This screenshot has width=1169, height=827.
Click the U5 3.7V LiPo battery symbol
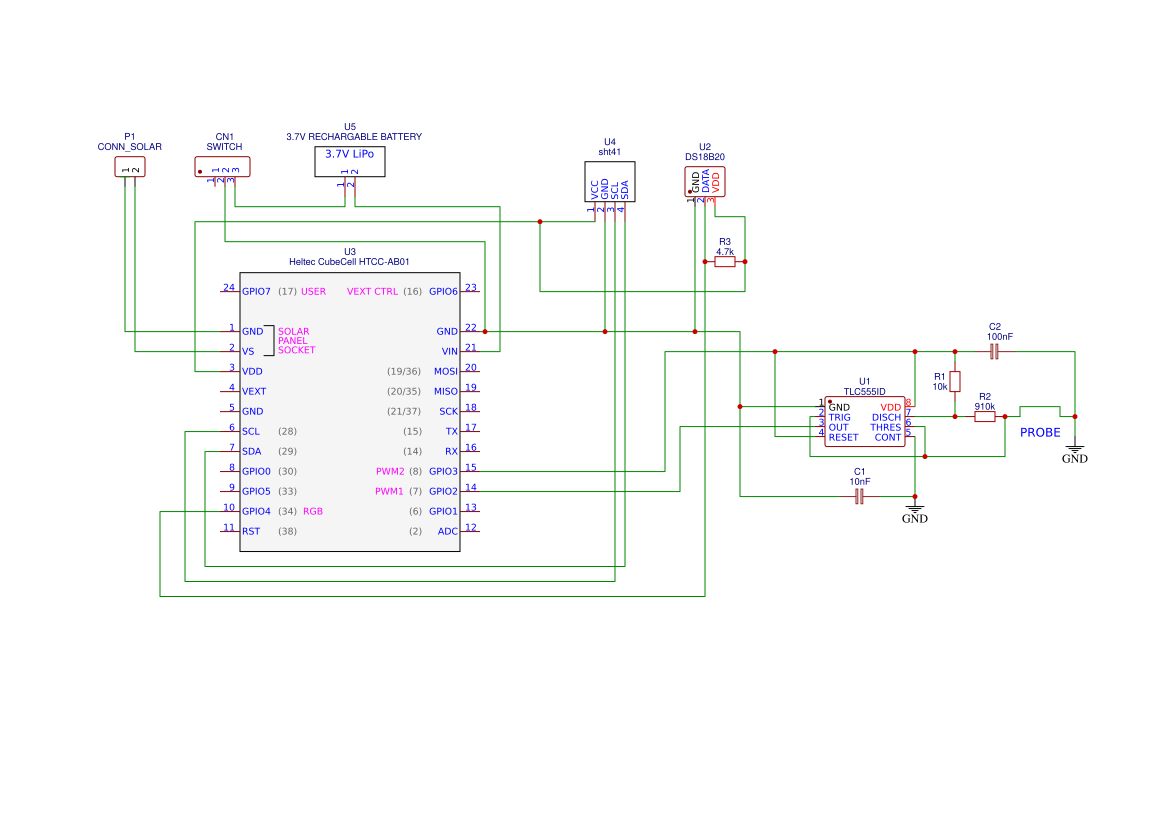coord(349,161)
